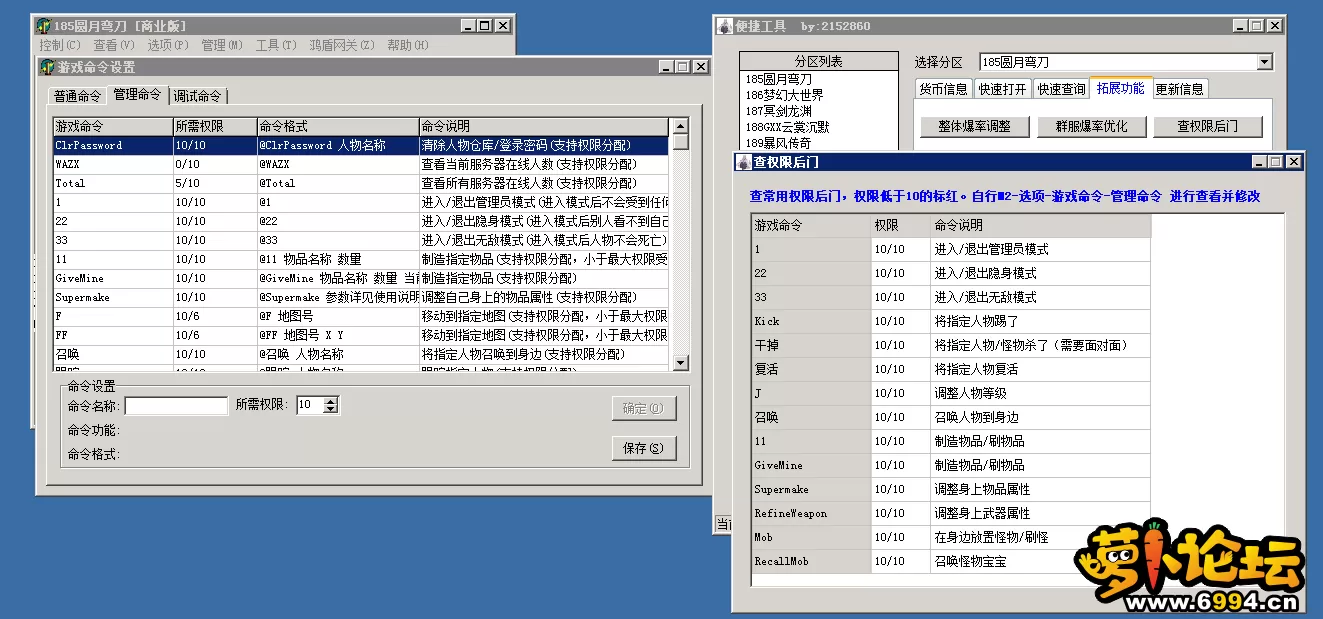Viewport: 1323px width, 619px height.
Task: Sort by 所需权限 column header
Action: point(214,127)
